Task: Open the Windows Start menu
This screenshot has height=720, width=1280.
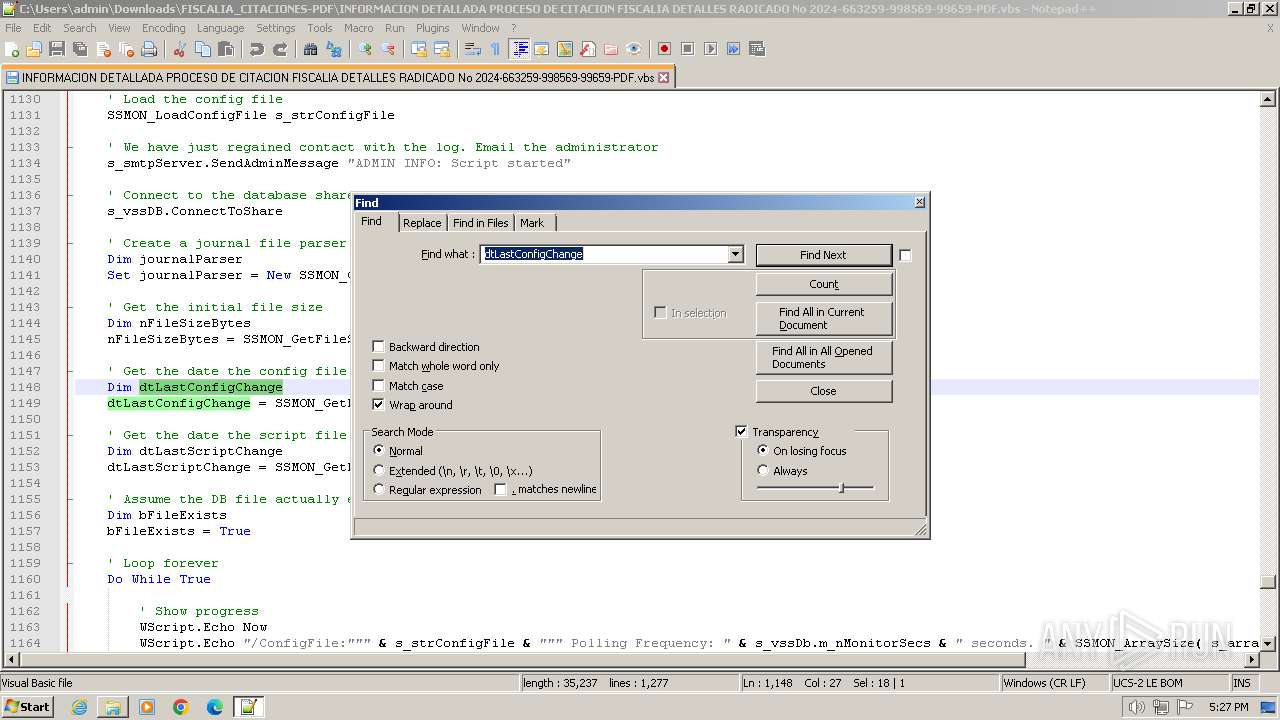Action: 27,707
